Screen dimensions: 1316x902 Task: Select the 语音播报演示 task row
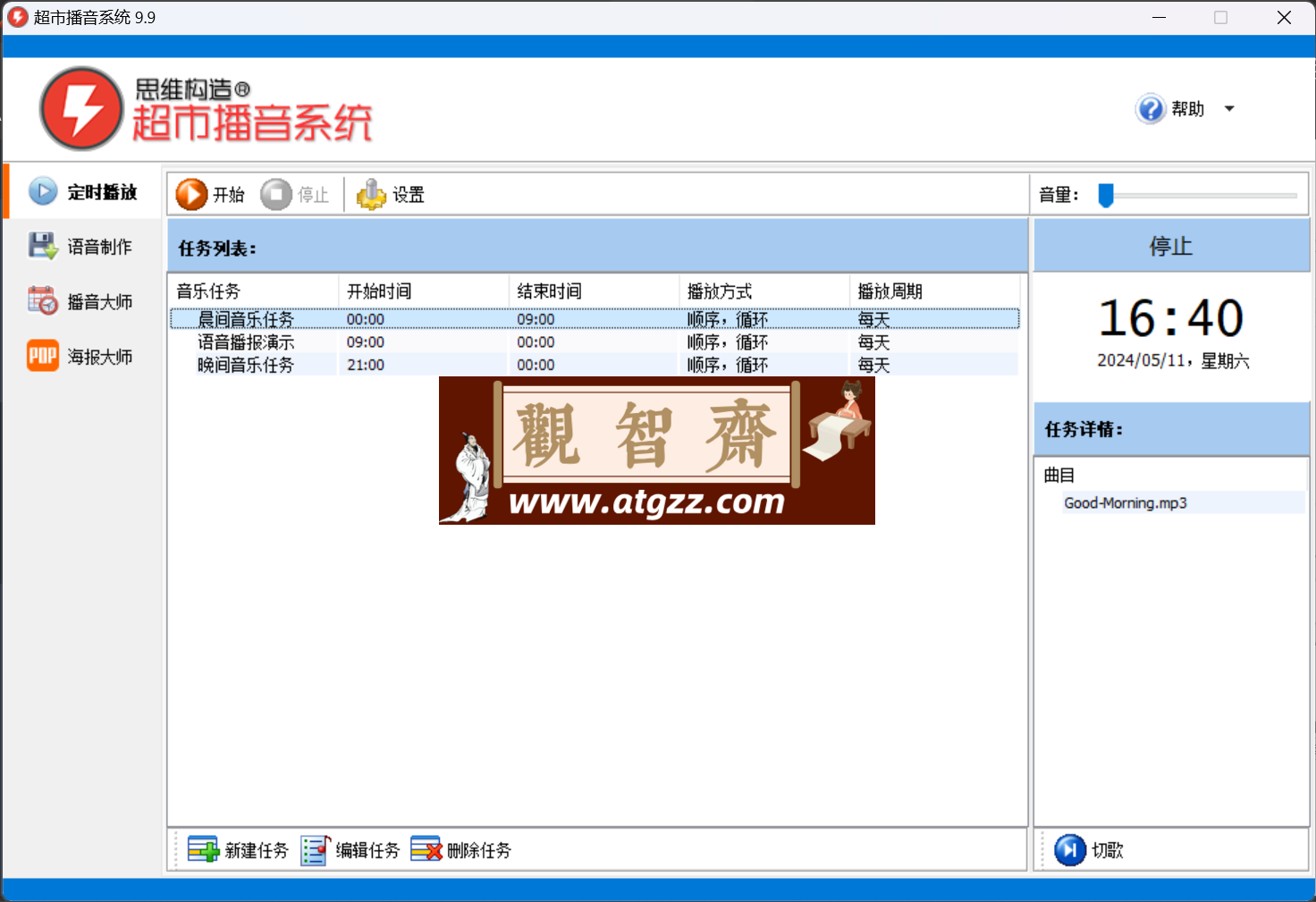[595, 342]
